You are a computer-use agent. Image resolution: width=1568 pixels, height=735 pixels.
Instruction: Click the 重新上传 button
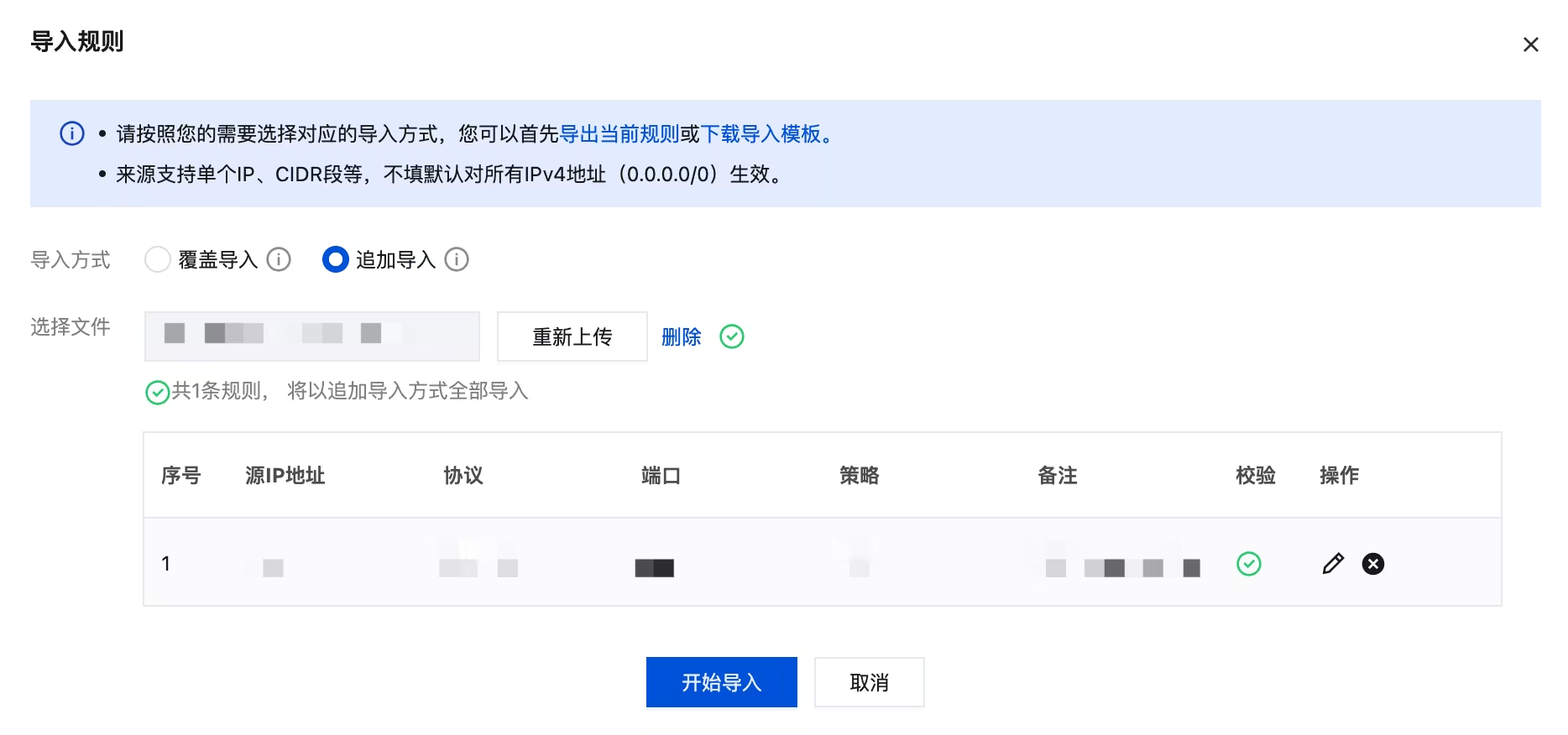(x=572, y=336)
